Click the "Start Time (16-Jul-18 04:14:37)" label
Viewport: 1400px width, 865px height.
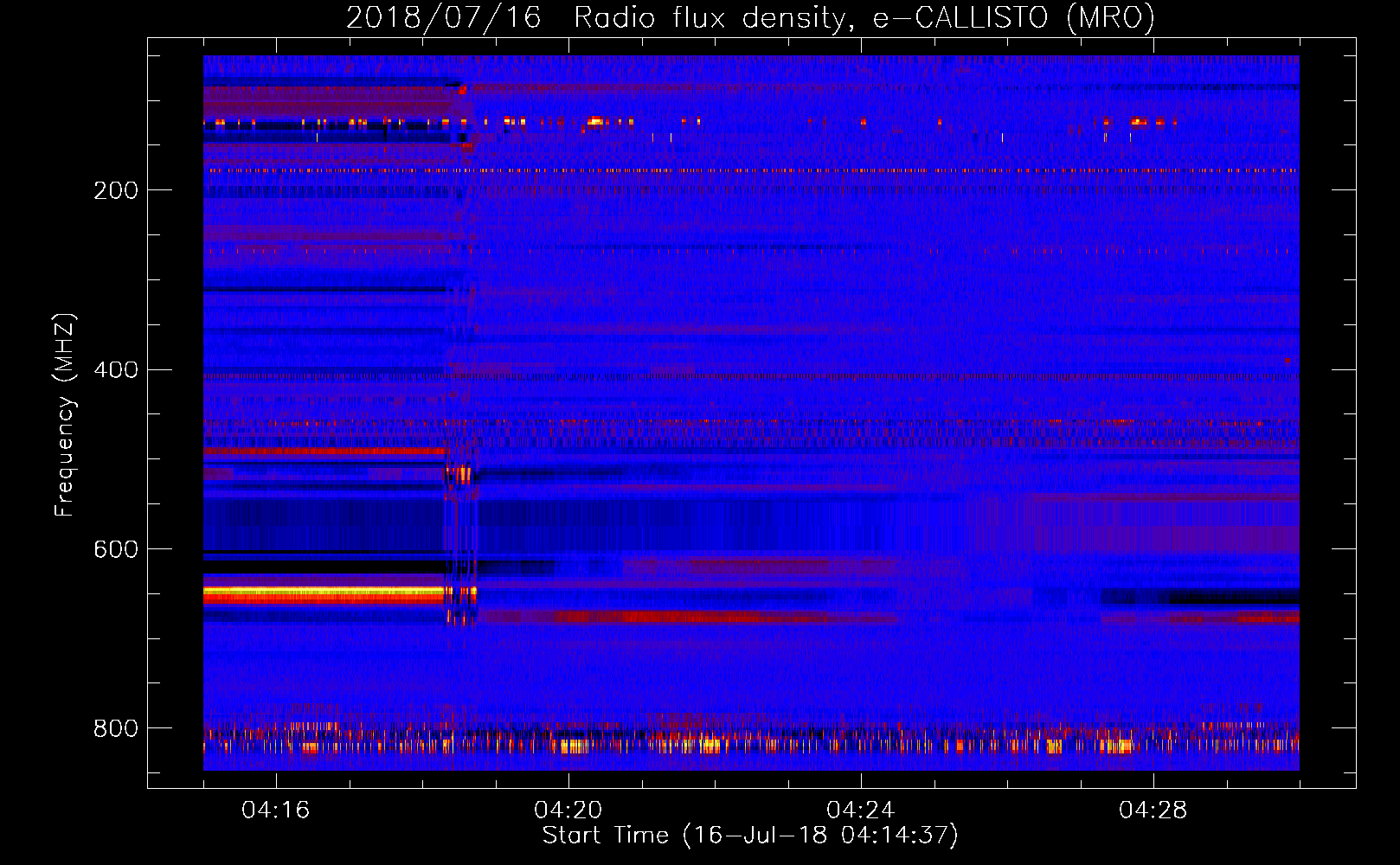coord(750,836)
